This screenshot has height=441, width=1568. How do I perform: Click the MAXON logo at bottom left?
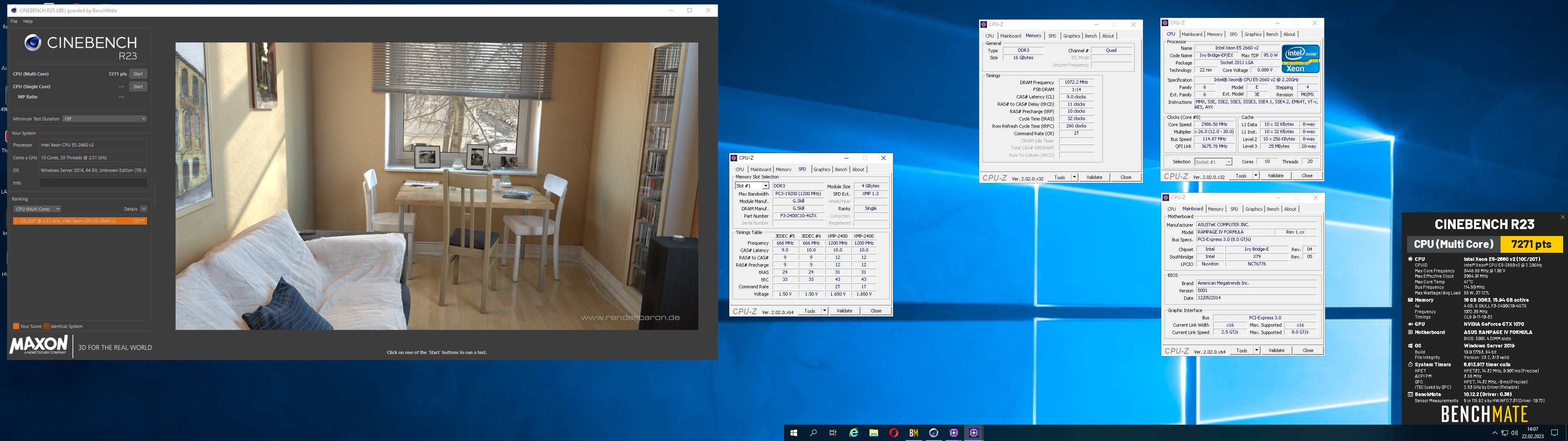(x=38, y=345)
